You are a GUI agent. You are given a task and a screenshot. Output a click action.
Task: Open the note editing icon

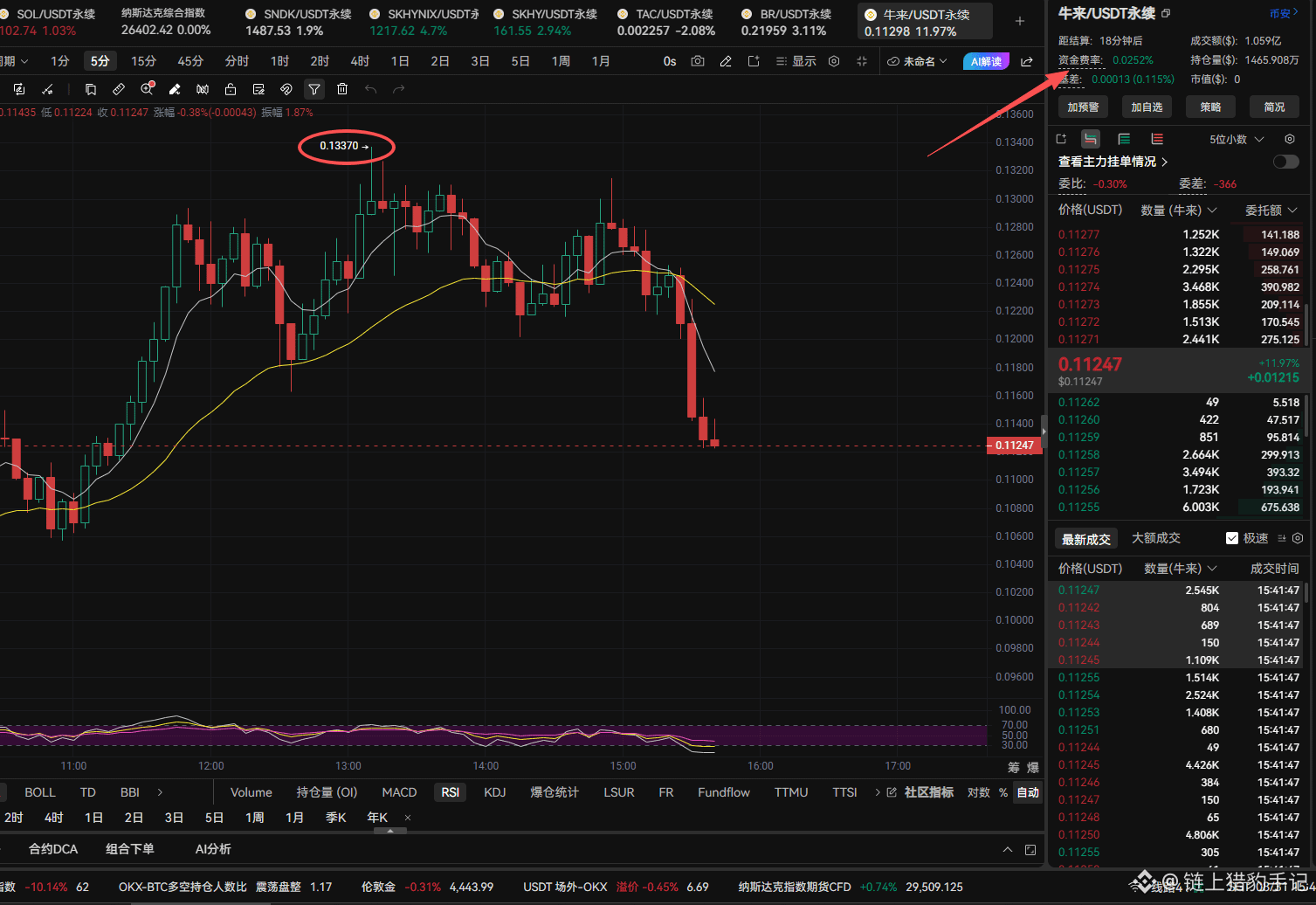(x=258, y=89)
